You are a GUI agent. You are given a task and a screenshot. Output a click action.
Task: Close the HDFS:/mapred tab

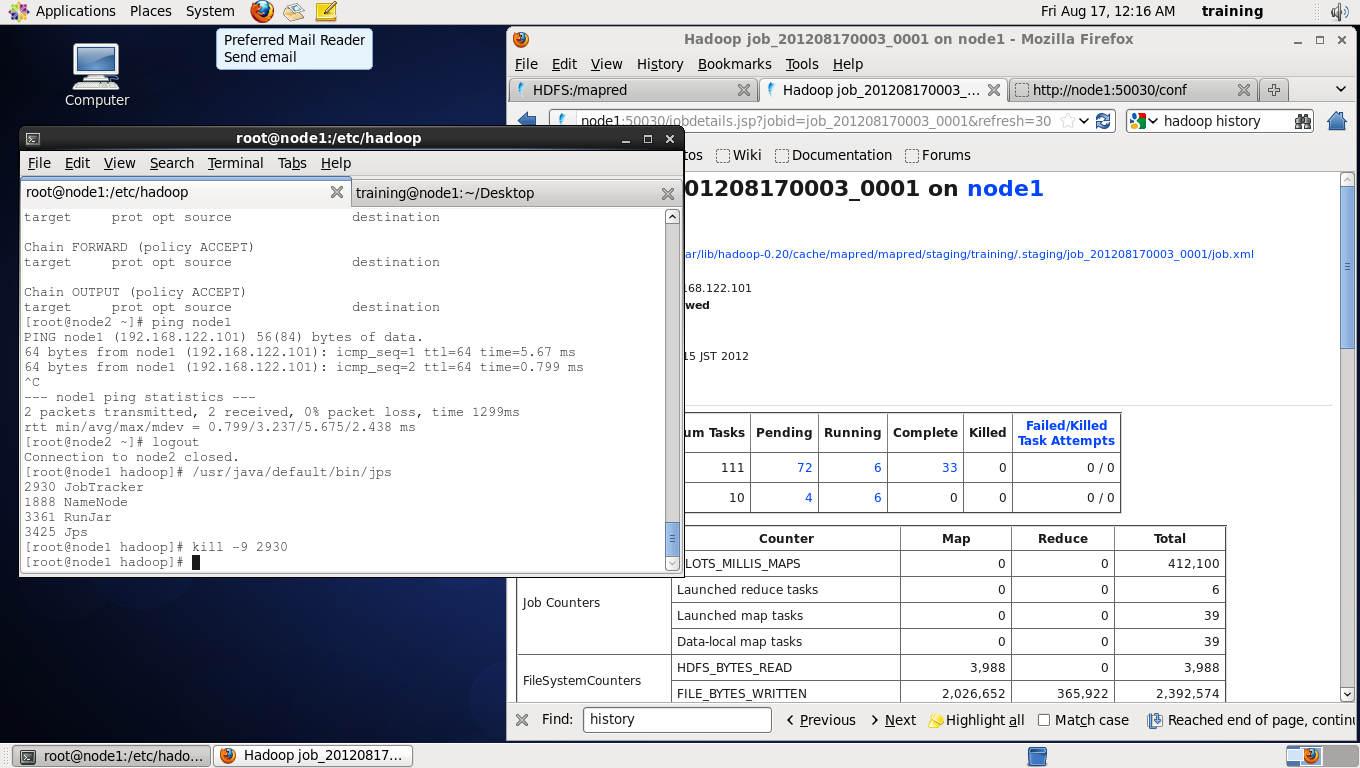tap(744, 90)
